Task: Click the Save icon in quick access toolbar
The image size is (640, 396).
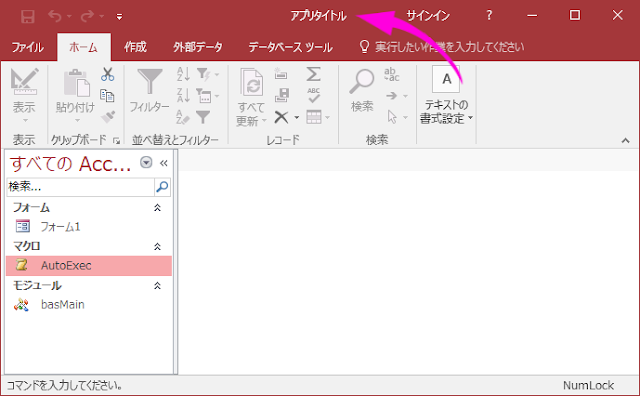Action: click(28, 16)
